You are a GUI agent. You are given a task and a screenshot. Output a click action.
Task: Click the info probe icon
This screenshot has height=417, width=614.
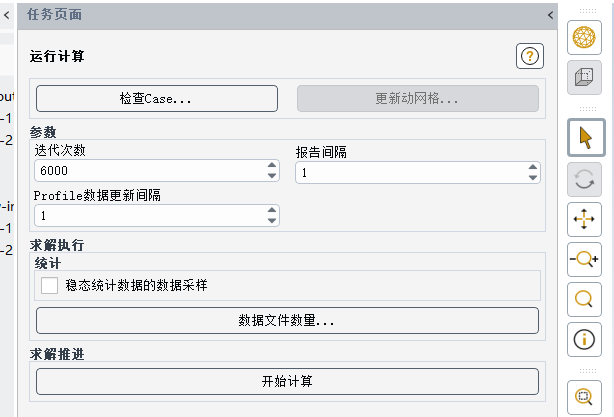pos(584,339)
